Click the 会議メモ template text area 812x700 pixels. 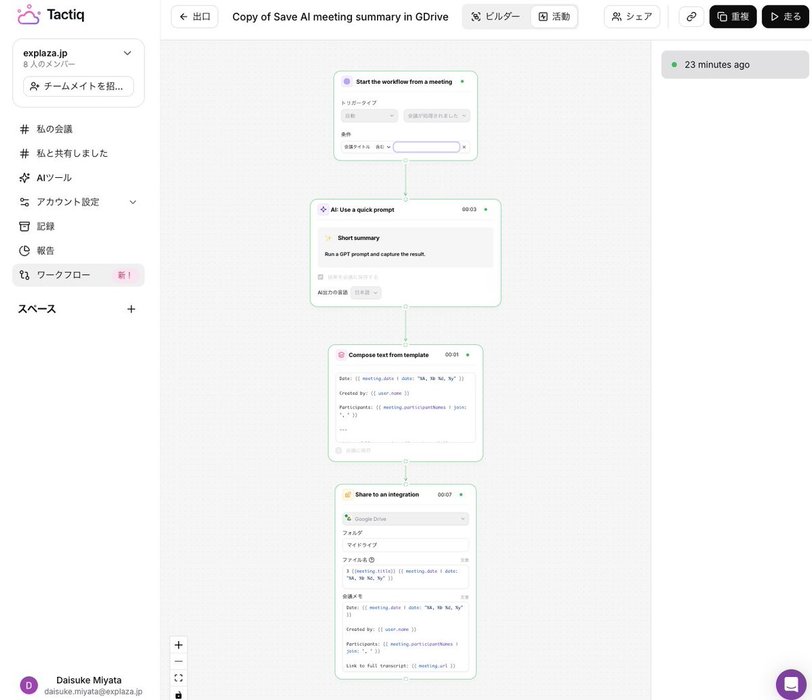pos(405,636)
